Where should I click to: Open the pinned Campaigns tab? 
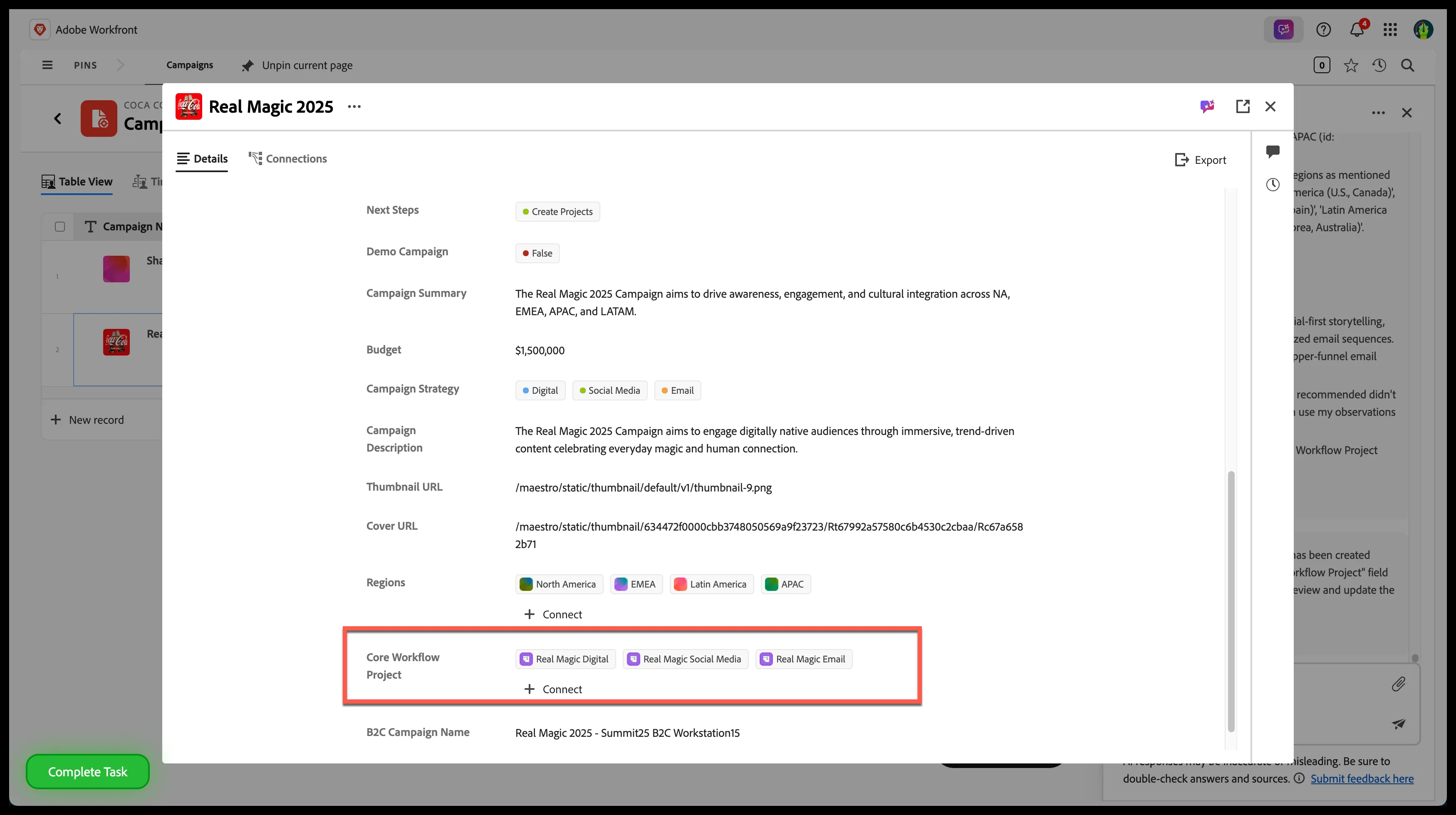tap(189, 65)
